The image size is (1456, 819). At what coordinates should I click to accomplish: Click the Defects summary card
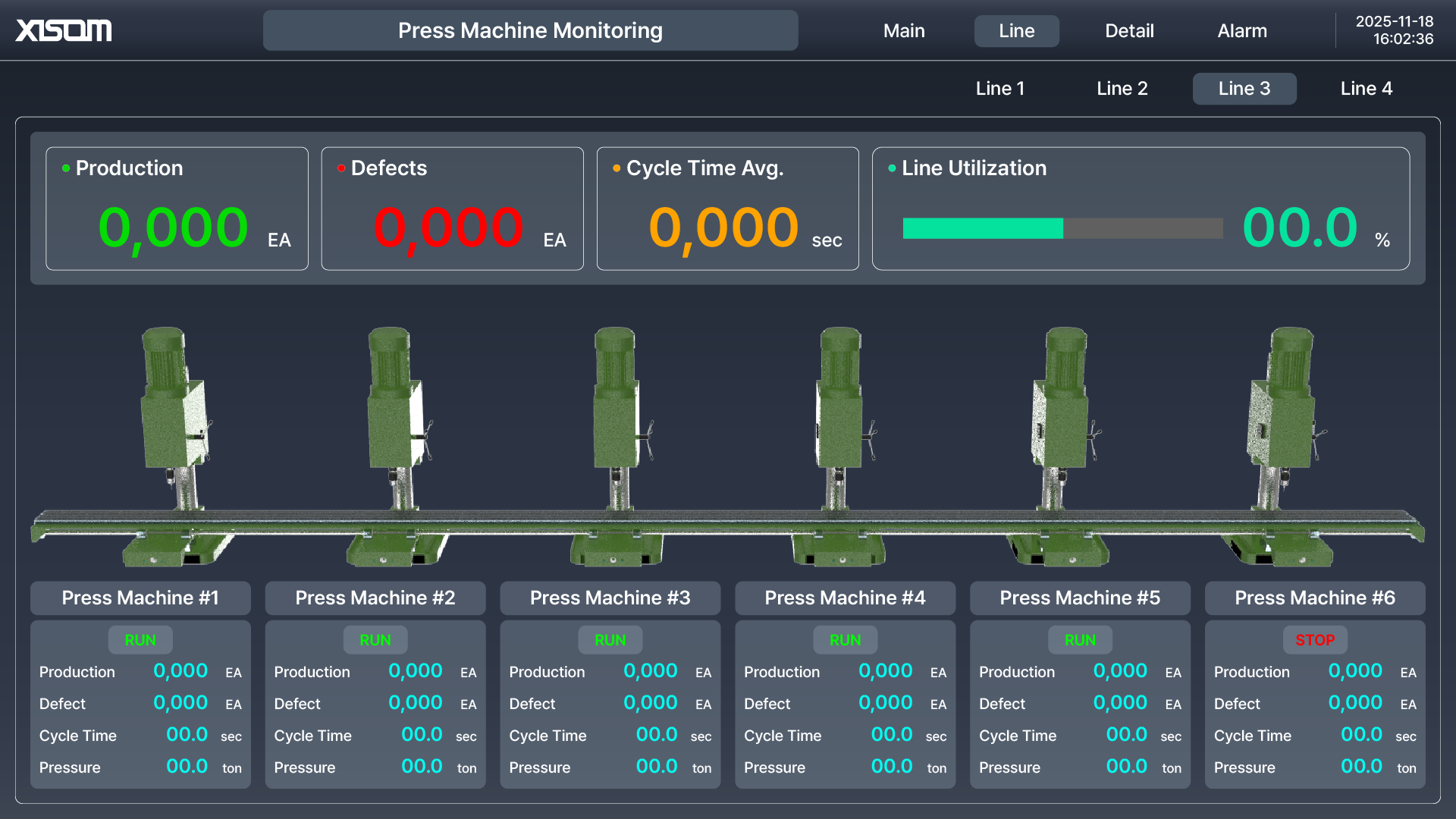pos(452,209)
